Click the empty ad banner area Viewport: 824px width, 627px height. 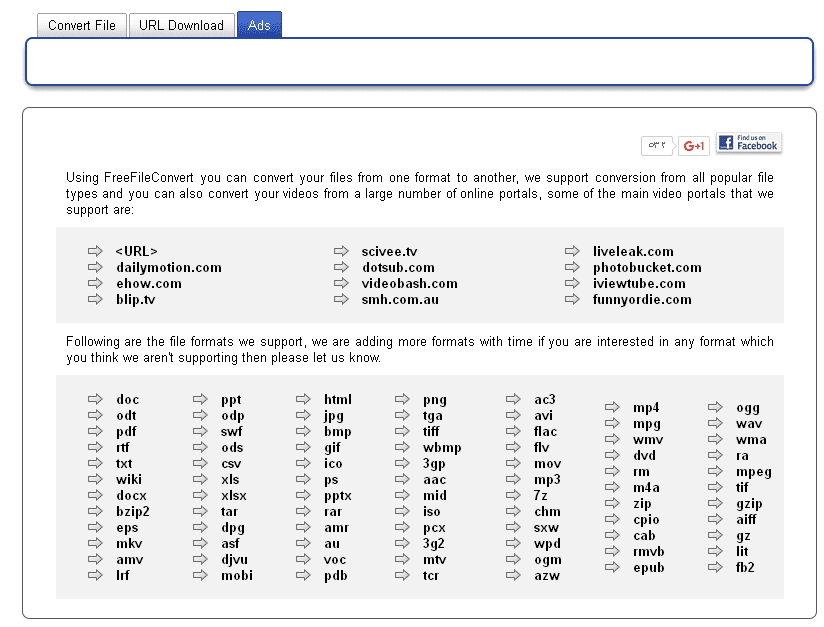(419, 62)
